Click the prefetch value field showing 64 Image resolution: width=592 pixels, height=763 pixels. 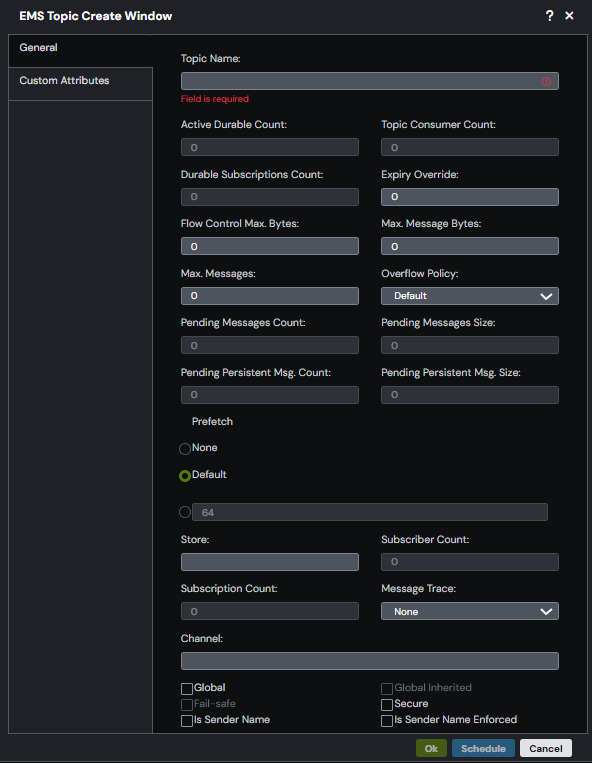(x=370, y=512)
